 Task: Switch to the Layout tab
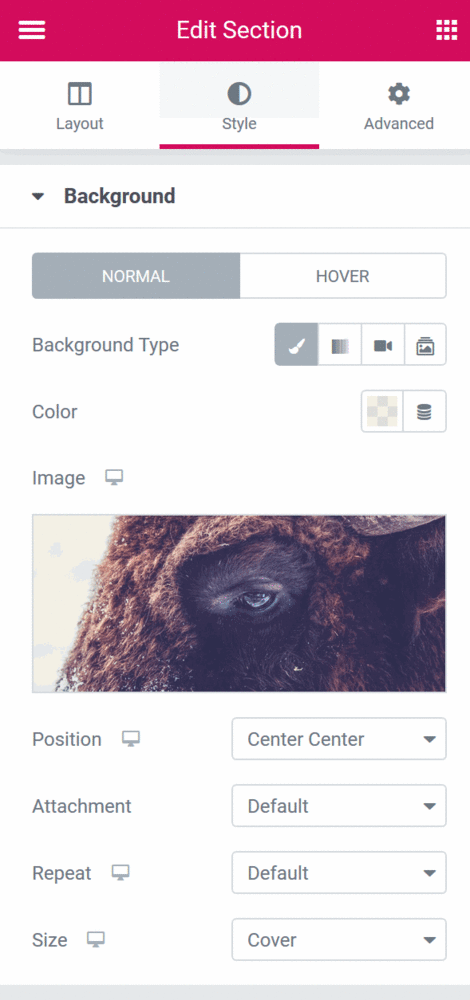click(x=80, y=106)
